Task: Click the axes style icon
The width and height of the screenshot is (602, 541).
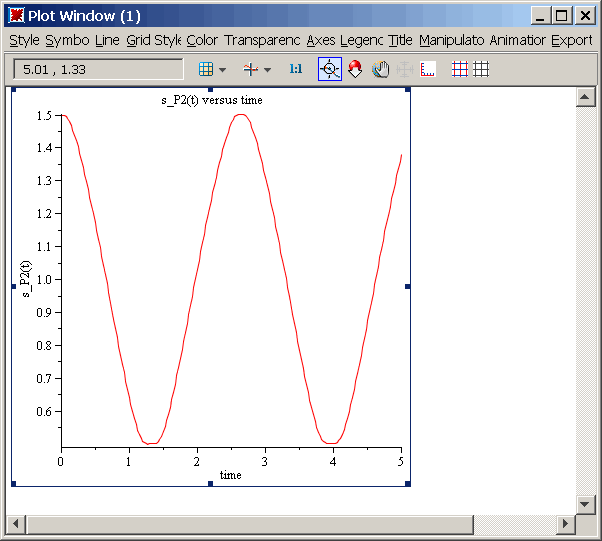Action: (x=251, y=69)
